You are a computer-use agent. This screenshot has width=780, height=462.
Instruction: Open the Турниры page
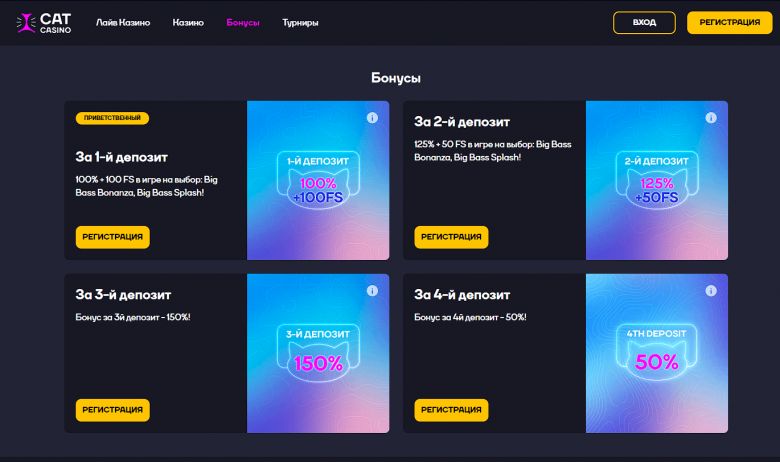[301, 22]
